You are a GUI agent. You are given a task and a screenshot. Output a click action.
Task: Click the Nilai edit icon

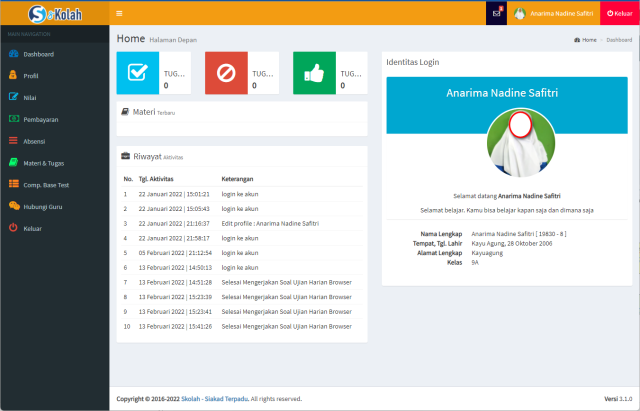click(x=13, y=97)
